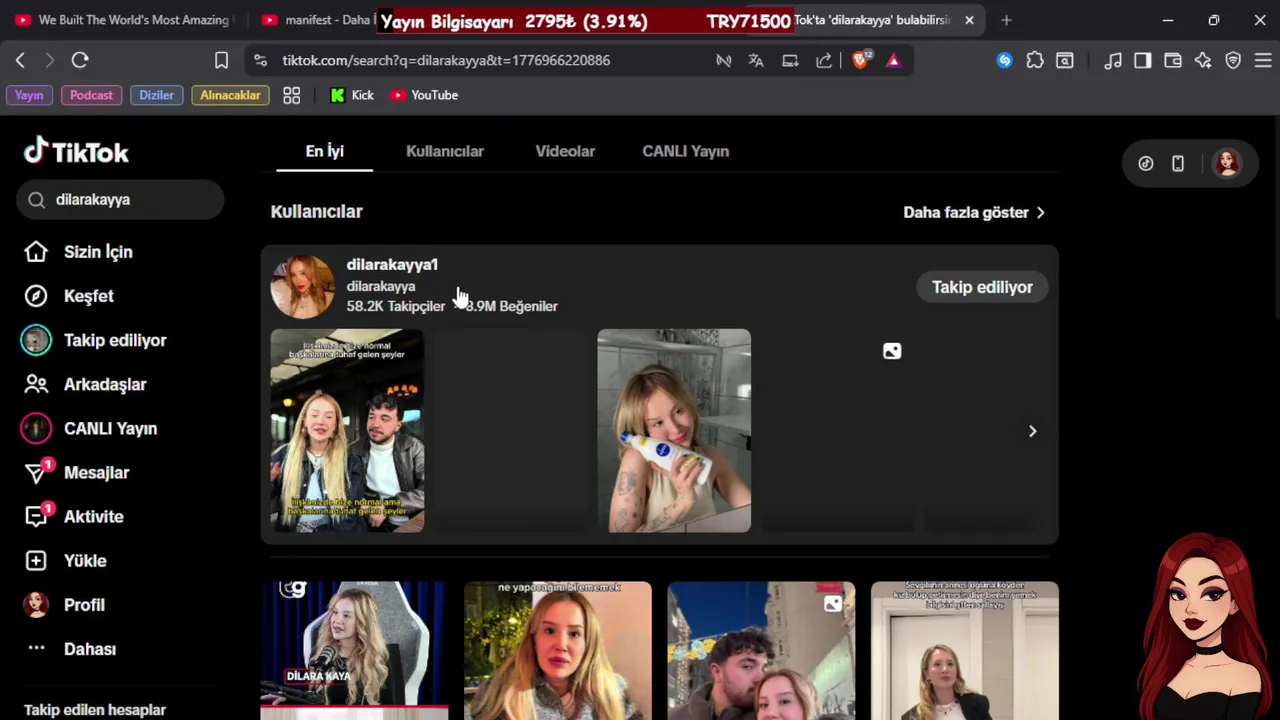Click the tiktok.com address bar URL
Screen dimensions: 1280x720
[446, 60]
